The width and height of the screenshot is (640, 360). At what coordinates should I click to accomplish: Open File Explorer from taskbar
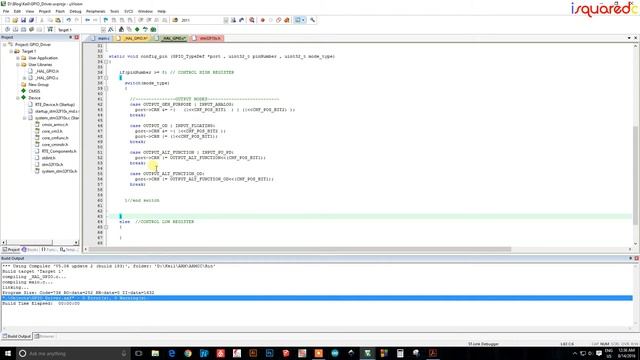point(155,353)
